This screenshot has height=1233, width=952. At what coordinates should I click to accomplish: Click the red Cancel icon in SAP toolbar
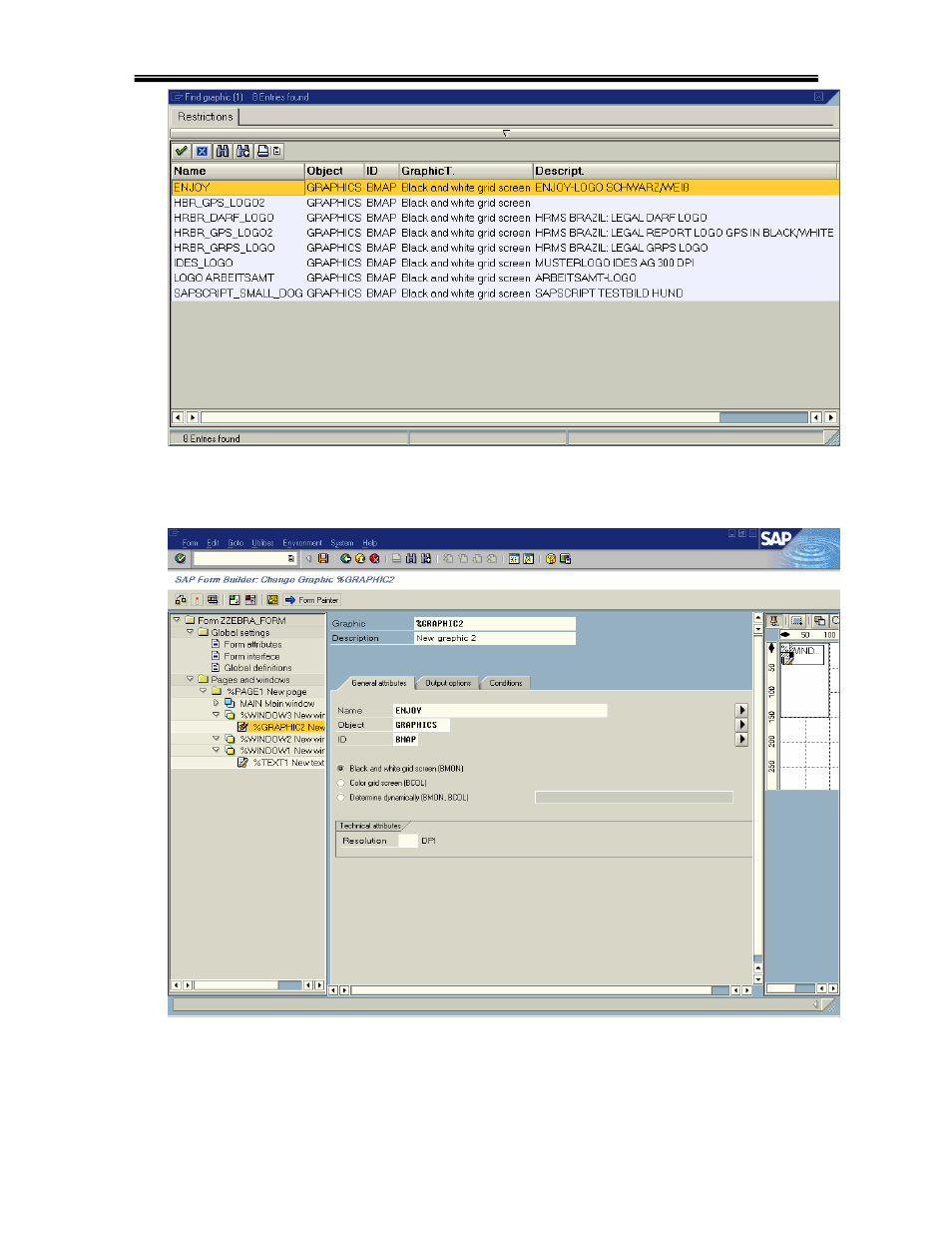tap(374, 559)
